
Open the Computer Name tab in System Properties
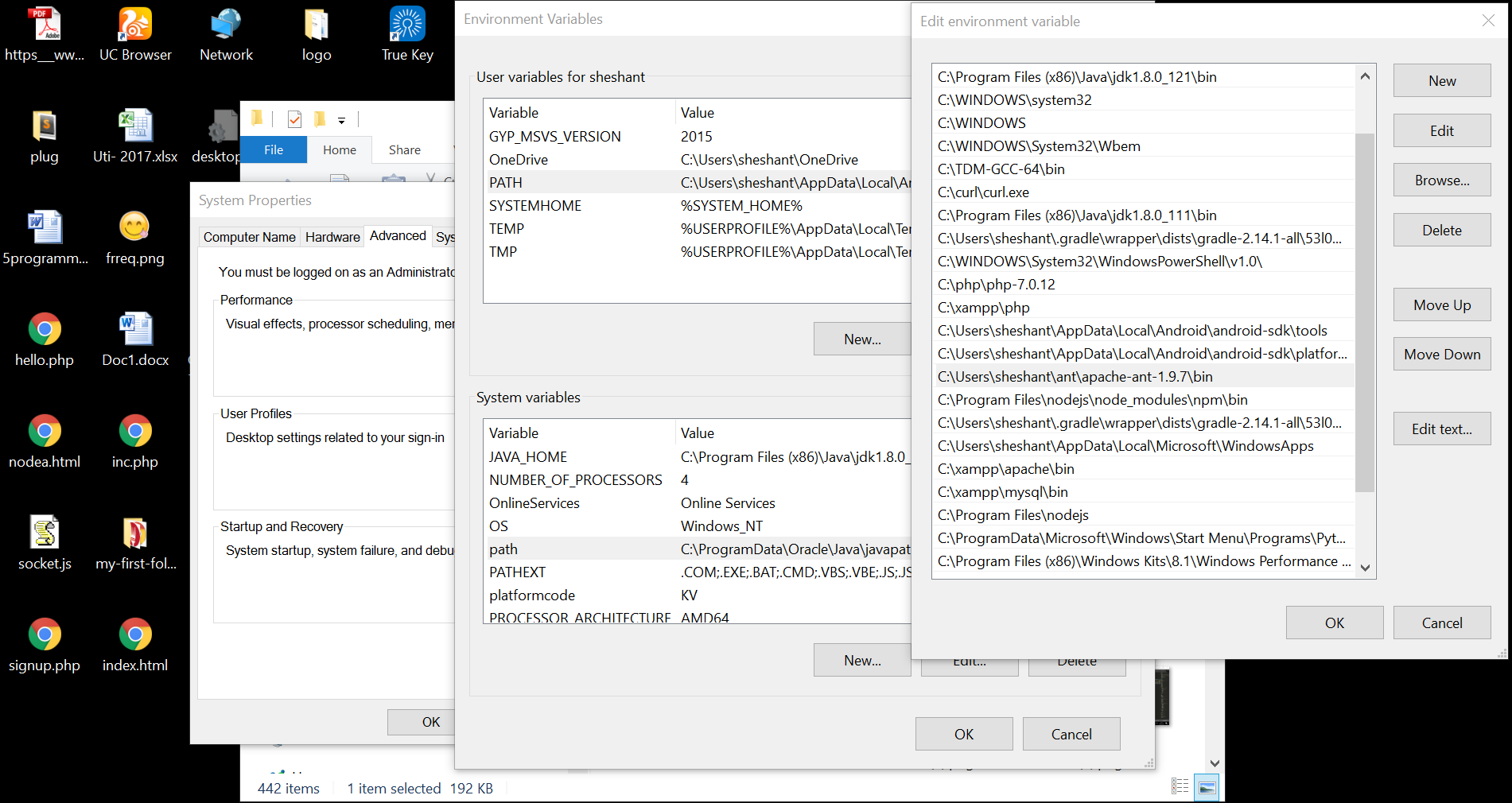coord(249,237)
